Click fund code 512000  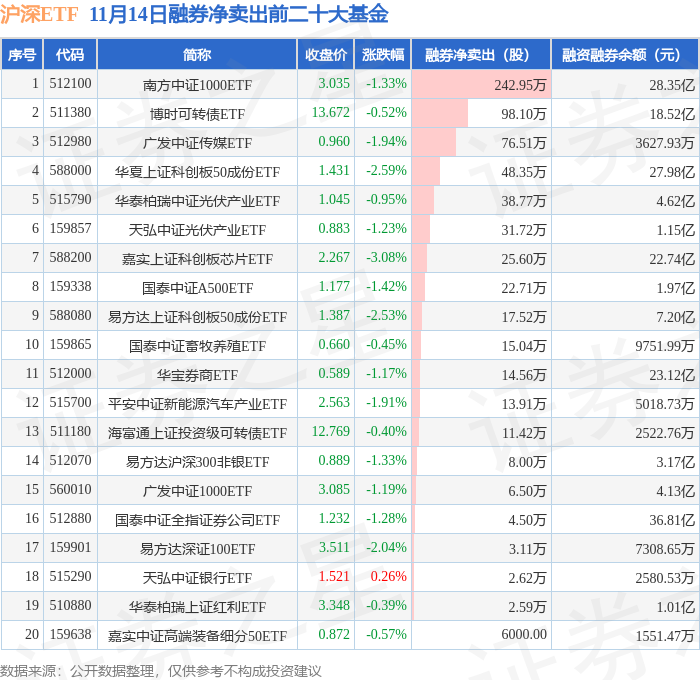pyautogui.click(x=70, y=374)
